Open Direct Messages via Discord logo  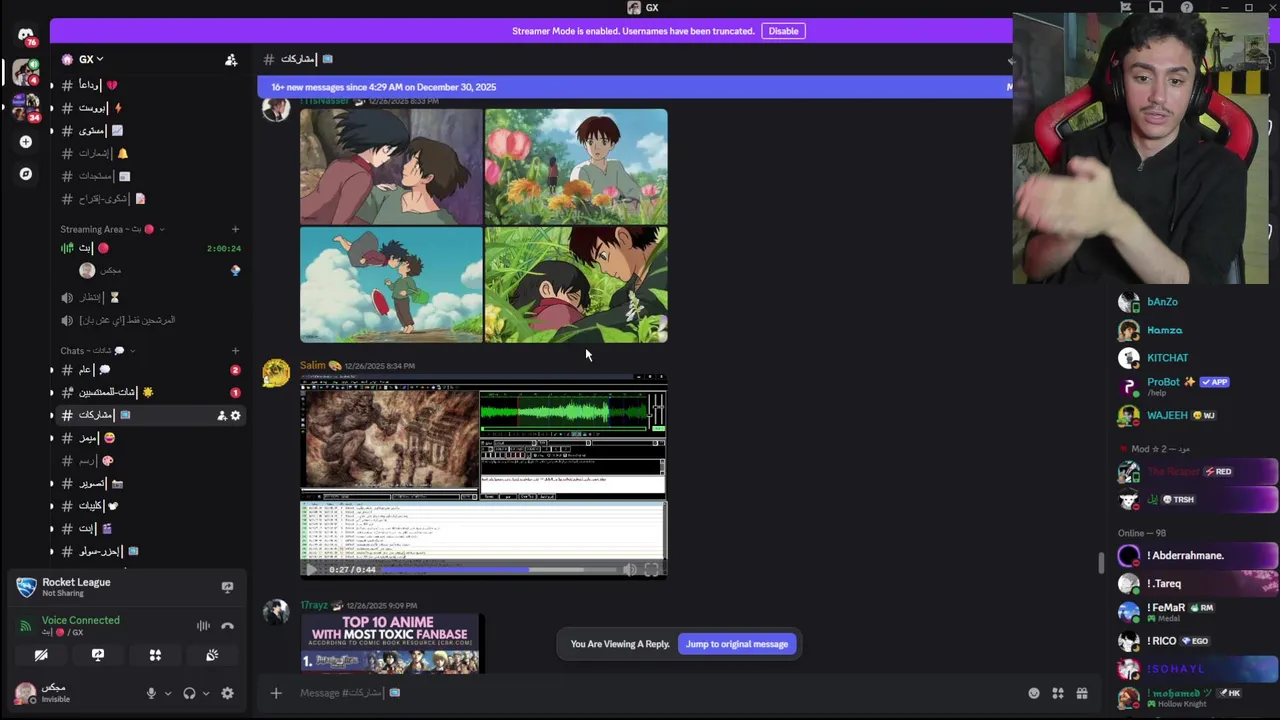[25, 37]
